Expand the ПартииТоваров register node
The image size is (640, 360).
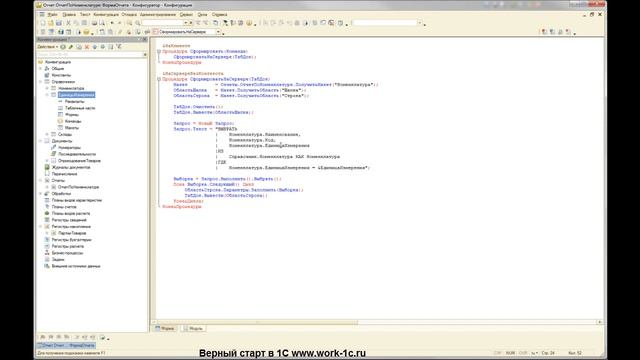click(47, 233)
